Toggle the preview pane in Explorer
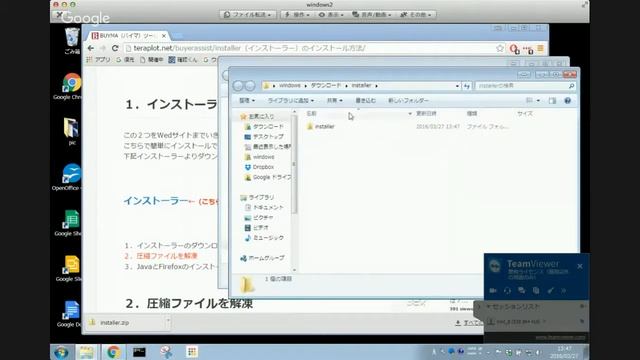This screenshot has width=640, height=360. click(x=552, y=100)
